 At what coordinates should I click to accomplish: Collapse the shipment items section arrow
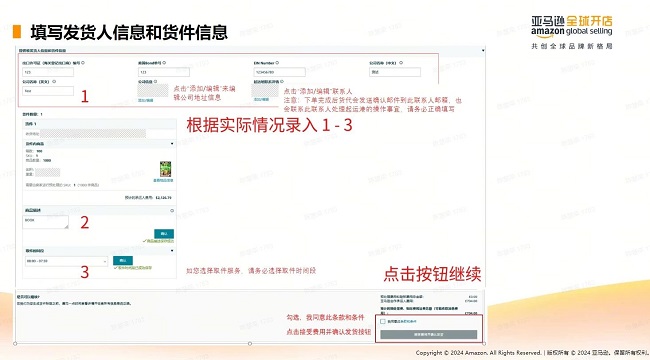[x=172, y=144]
